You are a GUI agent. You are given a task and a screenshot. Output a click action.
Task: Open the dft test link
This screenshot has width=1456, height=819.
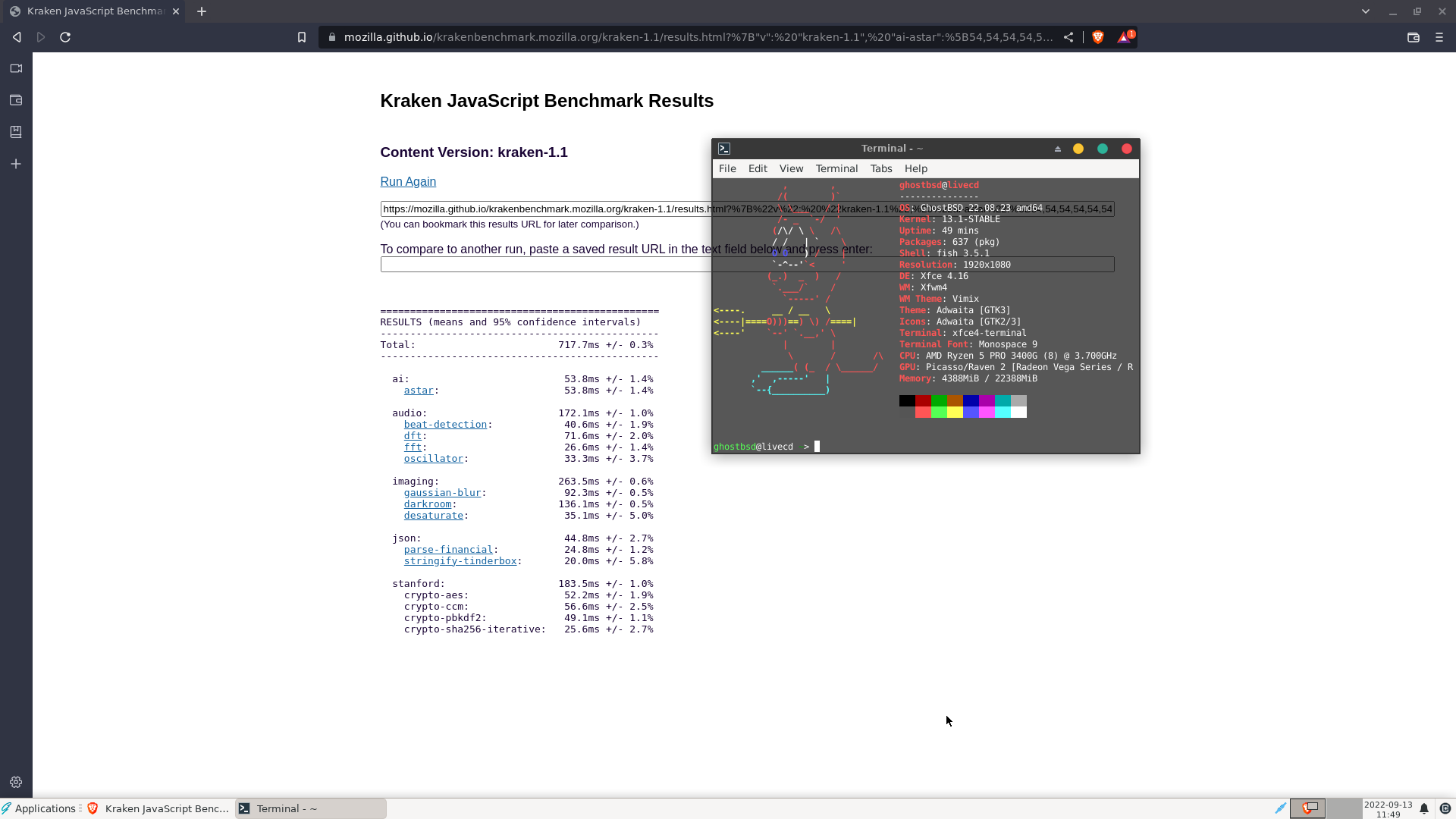point(413,436)
